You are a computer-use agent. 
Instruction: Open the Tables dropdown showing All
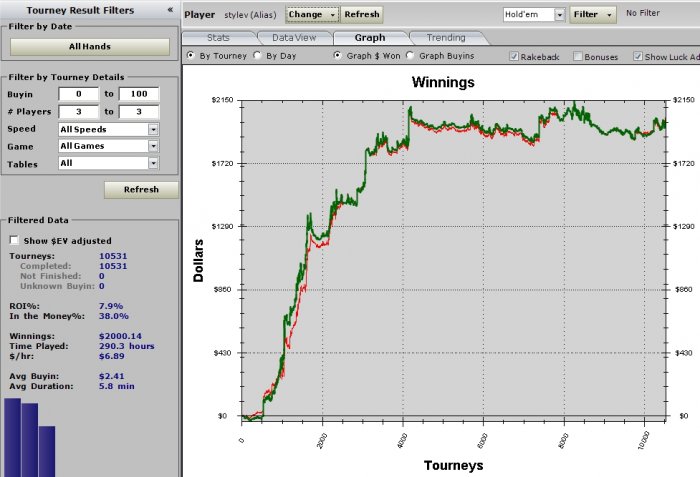click(153, 163)
